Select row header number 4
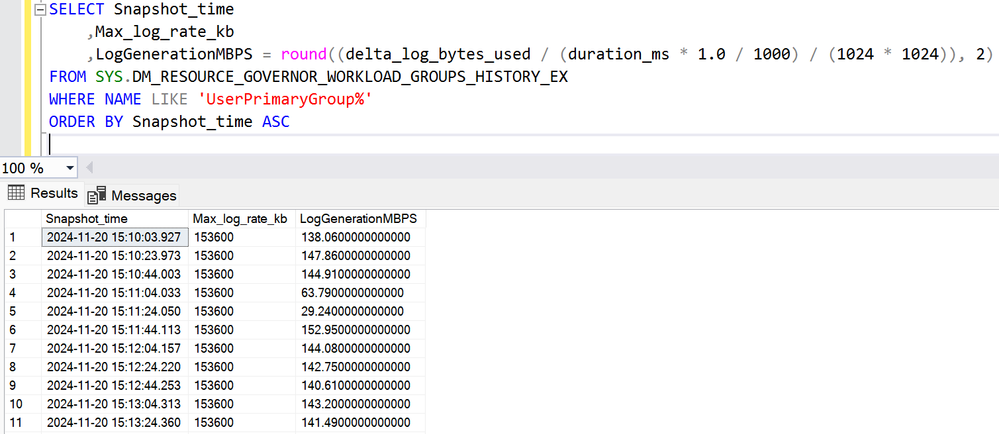Image resolution: width=999 pixels, height=434 pixels. click(22, 293)
